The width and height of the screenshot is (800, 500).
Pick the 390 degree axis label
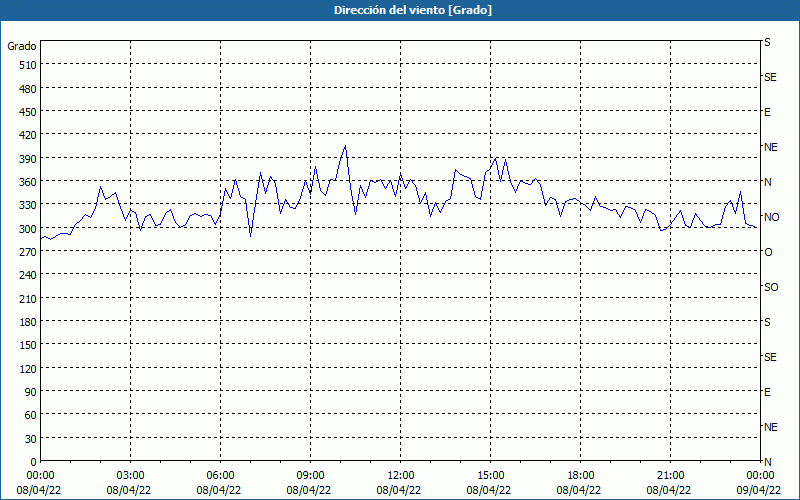tap(28, 159)
